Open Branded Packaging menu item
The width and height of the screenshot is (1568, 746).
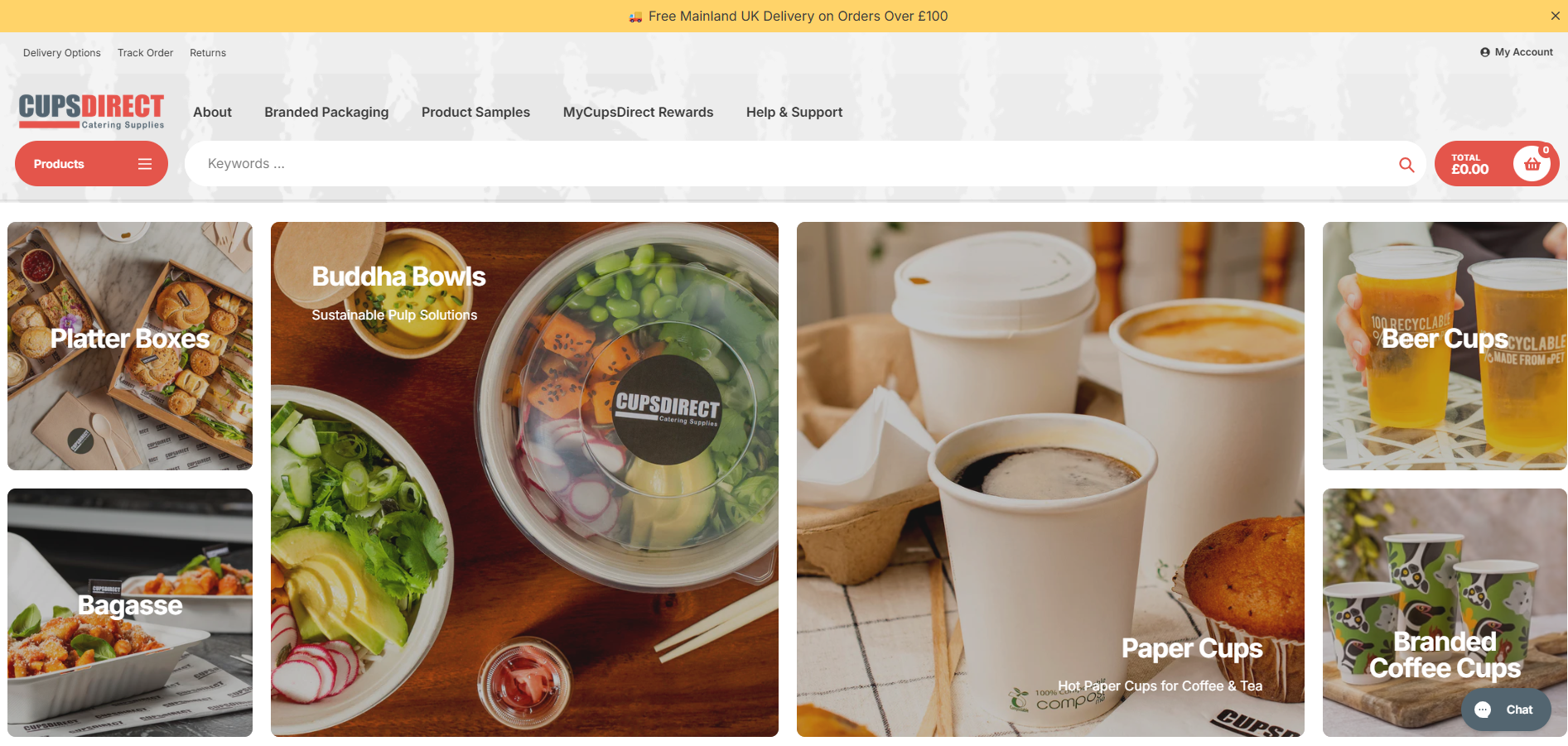coord(326,112)
